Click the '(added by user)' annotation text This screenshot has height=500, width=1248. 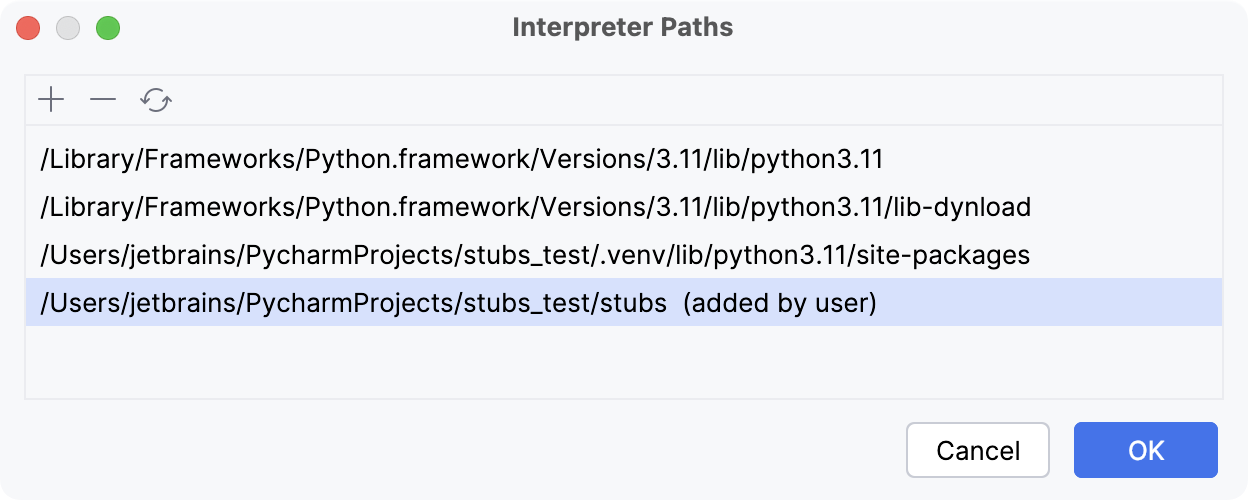780,303
